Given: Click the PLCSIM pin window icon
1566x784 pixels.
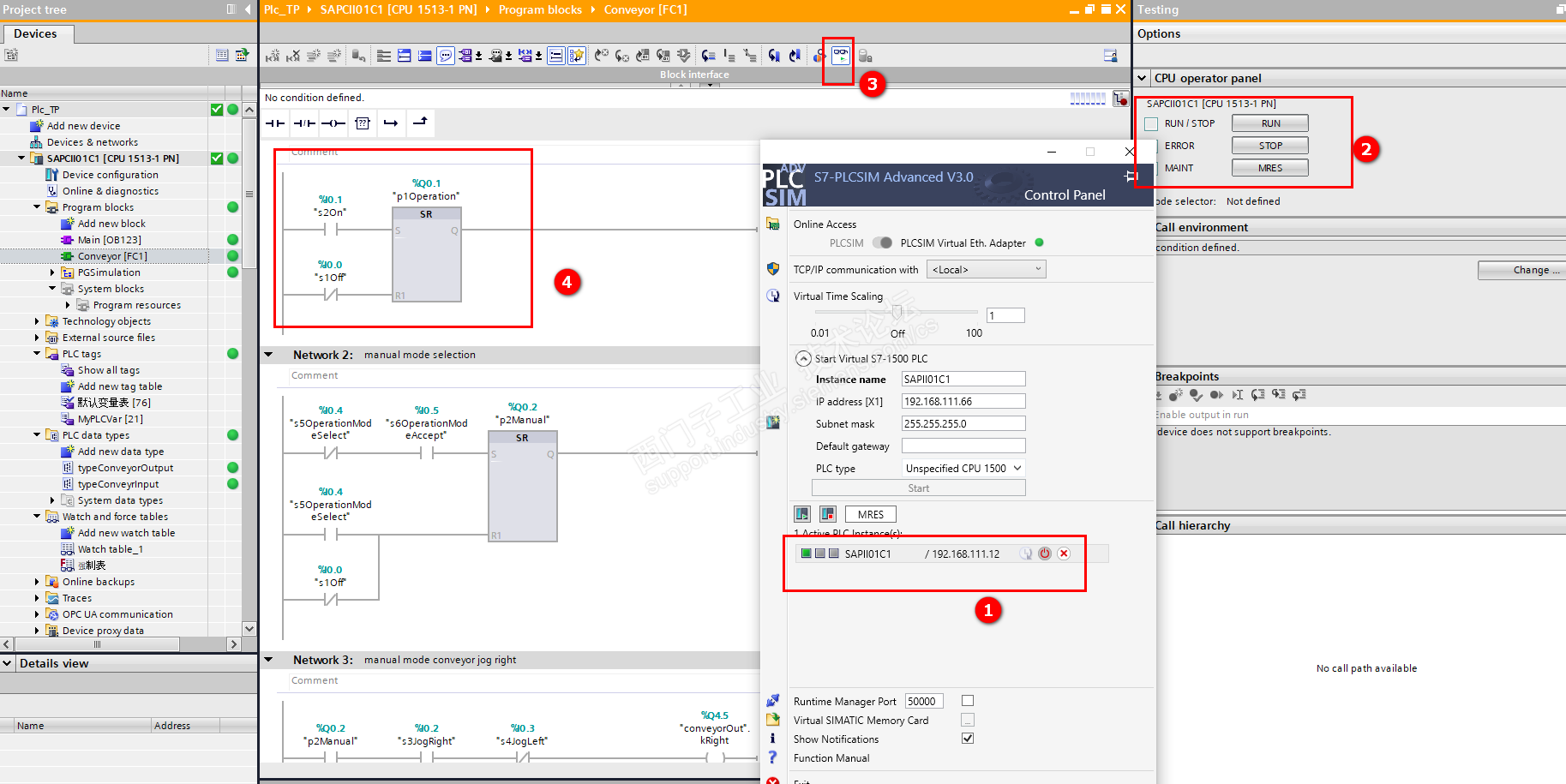Looking at the screenshot, I should pos(1131,177).
